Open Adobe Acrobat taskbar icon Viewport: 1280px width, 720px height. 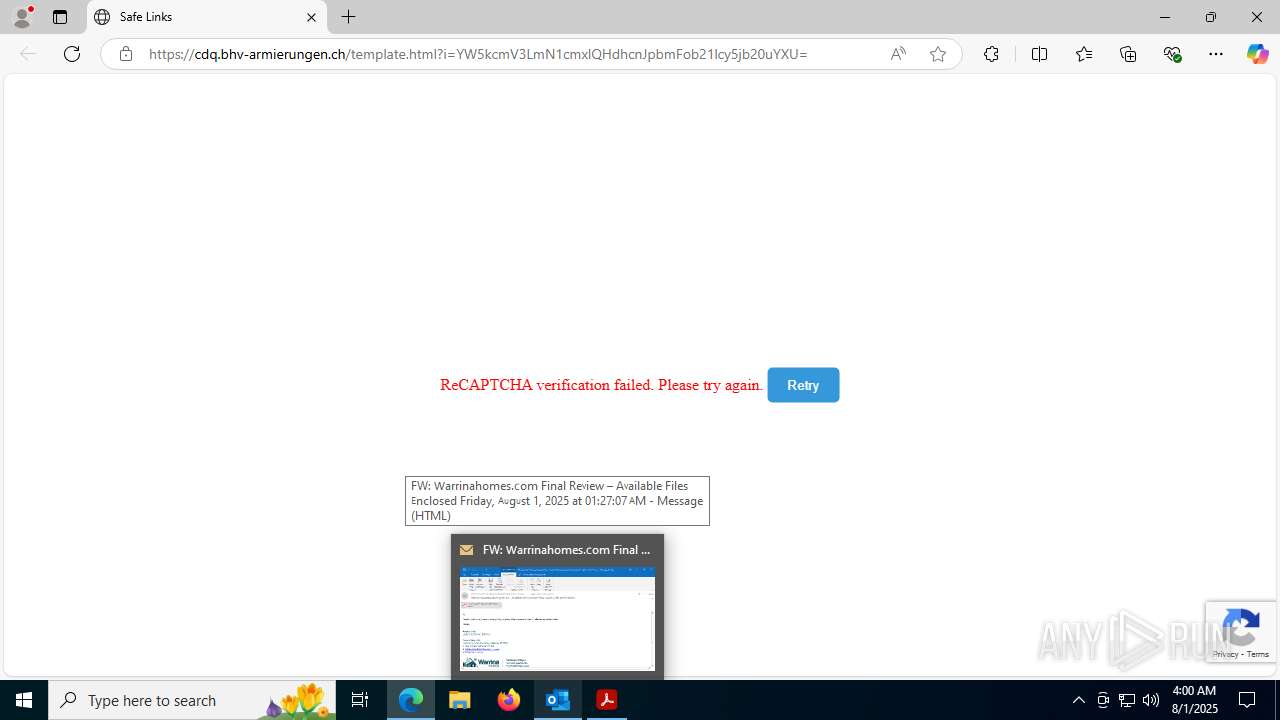tap(606, 700)
